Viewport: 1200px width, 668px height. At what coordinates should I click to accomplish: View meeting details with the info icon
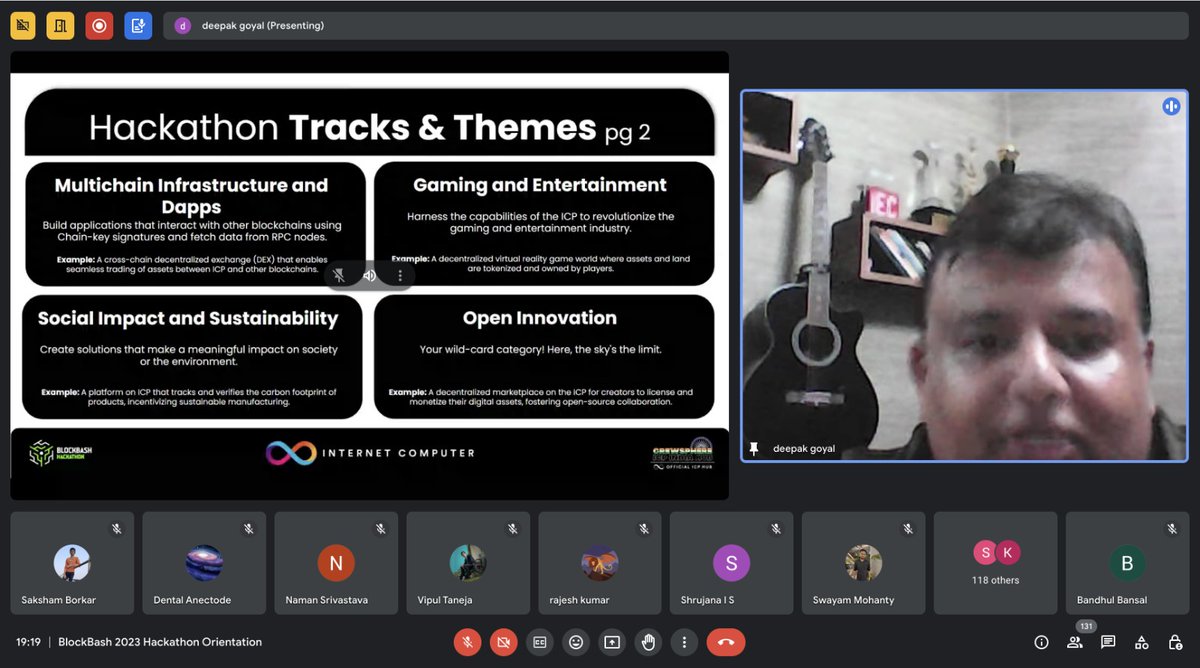coord(1040,642)
